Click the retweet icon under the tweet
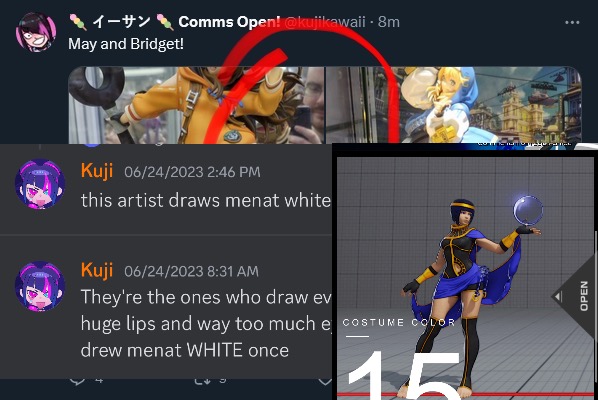 (x=203, y=380)
